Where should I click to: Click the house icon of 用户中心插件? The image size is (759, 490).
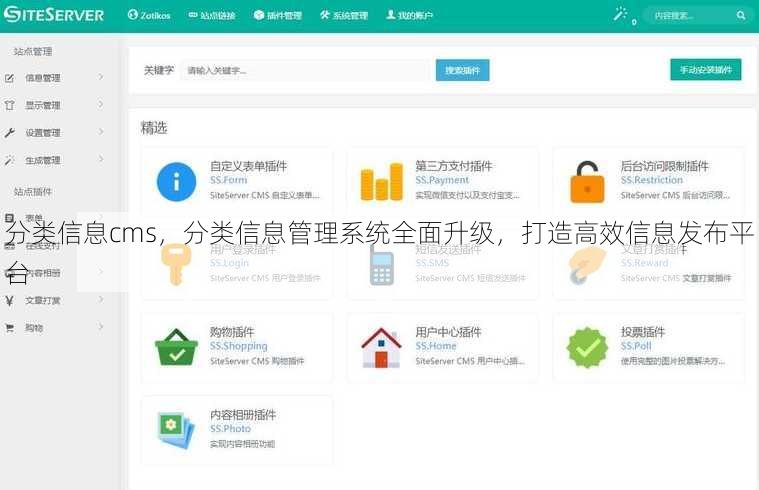381,347
